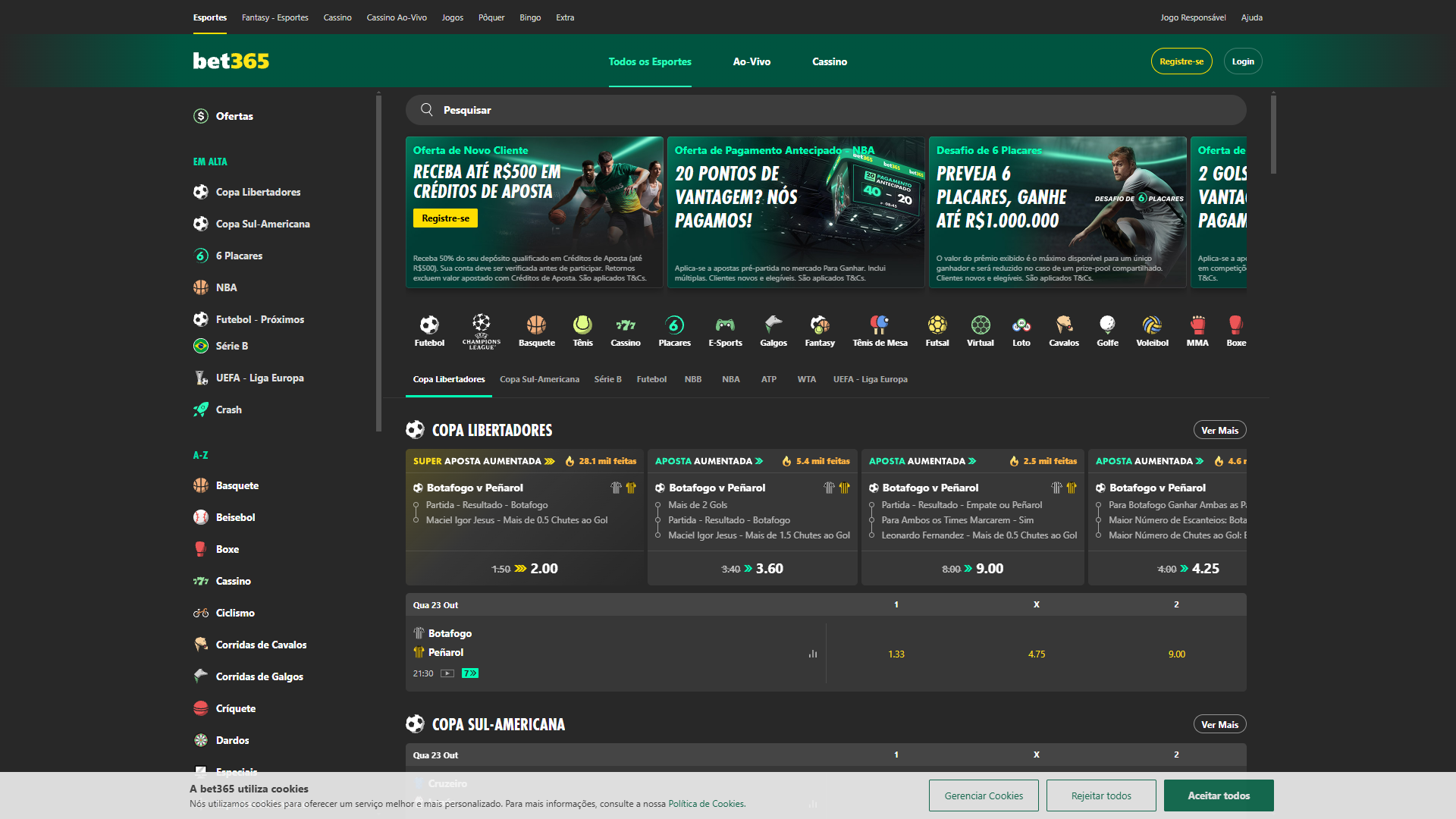Image resolution: width=1456 pixels, height=819 pixels.
Task: Open the Galgos icon
Action: (773, 331)
